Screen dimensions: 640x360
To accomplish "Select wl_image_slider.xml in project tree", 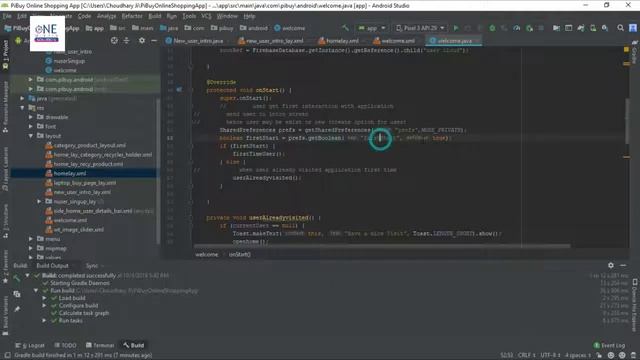I will tap(78, 229).
